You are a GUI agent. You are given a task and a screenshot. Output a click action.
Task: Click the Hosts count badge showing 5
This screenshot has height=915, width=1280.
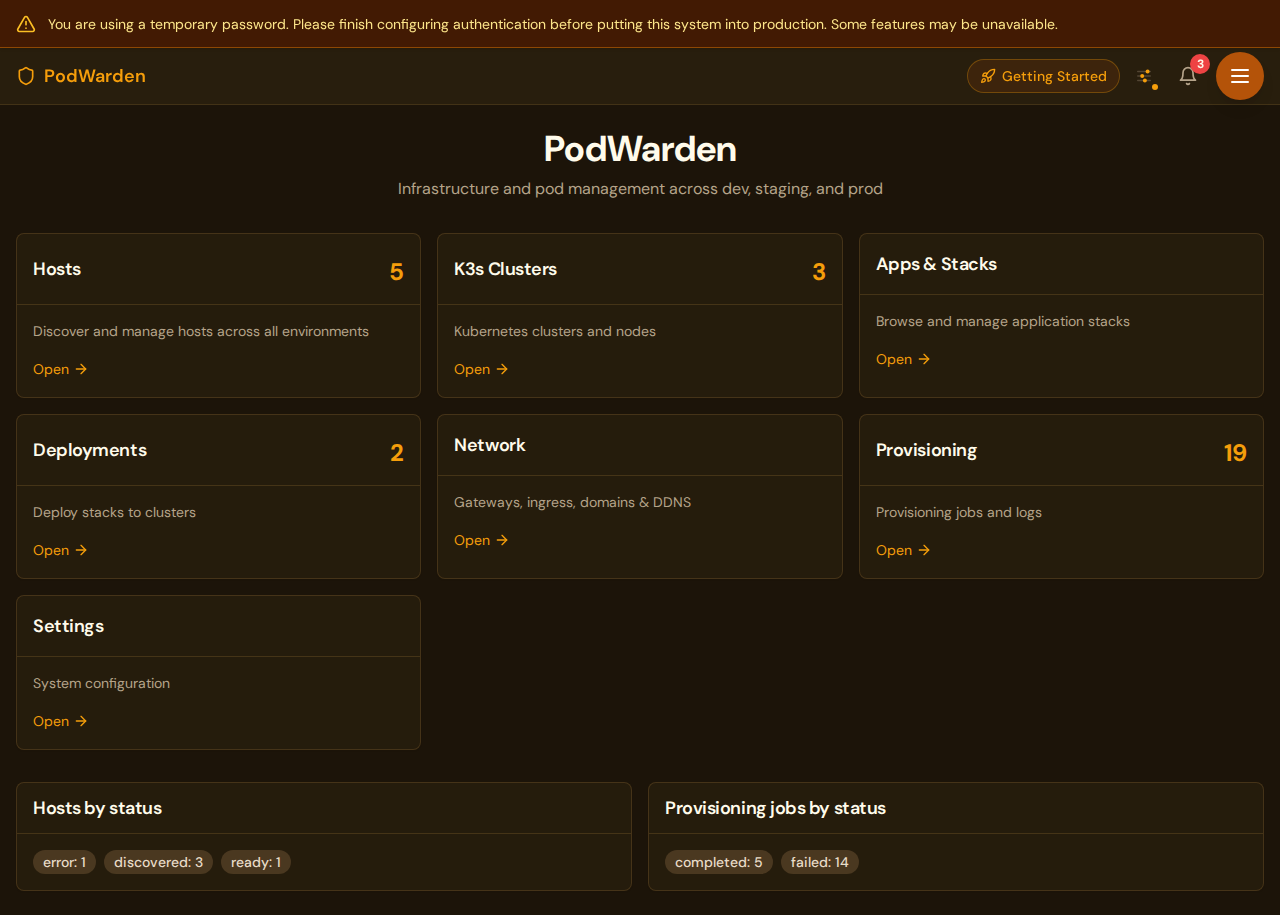pos(396,271)
